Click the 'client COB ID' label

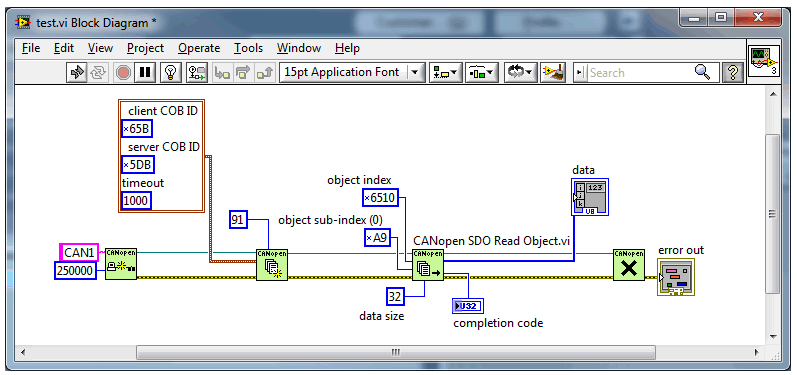click(x=163, y=111)
